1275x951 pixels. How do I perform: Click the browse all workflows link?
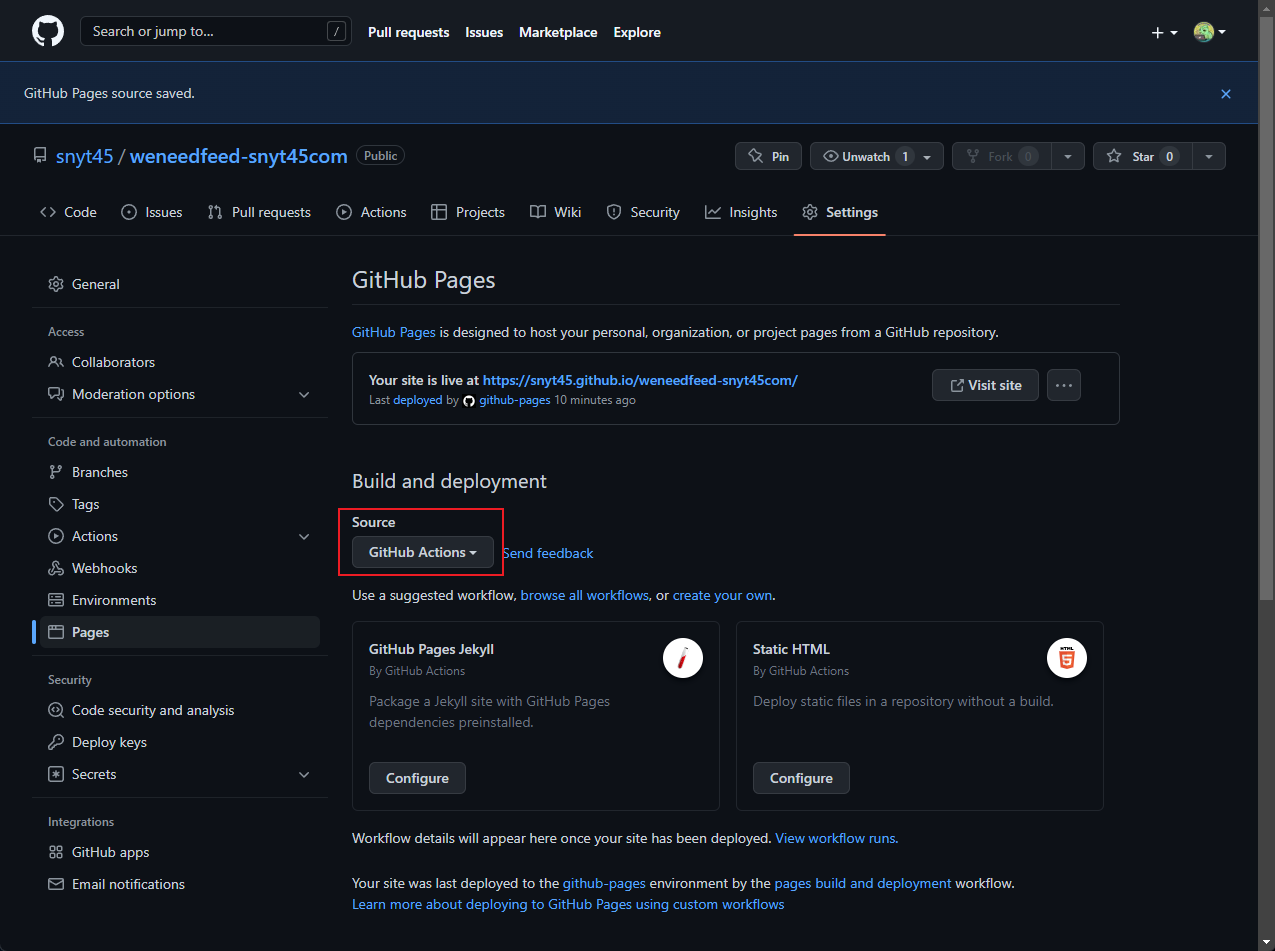[585, 595]
